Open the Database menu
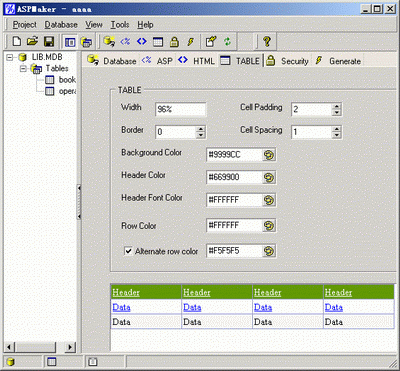 tap(61, 25)
